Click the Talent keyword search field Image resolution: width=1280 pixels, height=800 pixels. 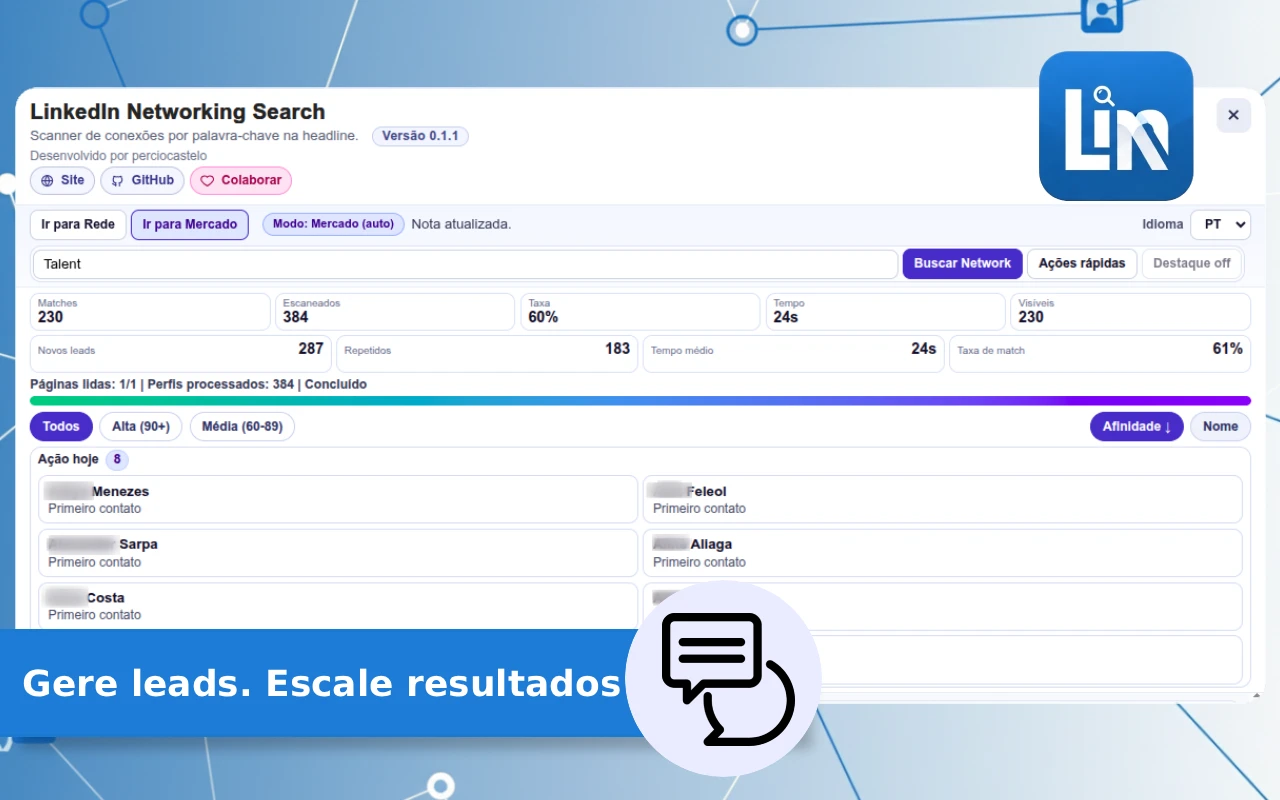click(465, 264)
